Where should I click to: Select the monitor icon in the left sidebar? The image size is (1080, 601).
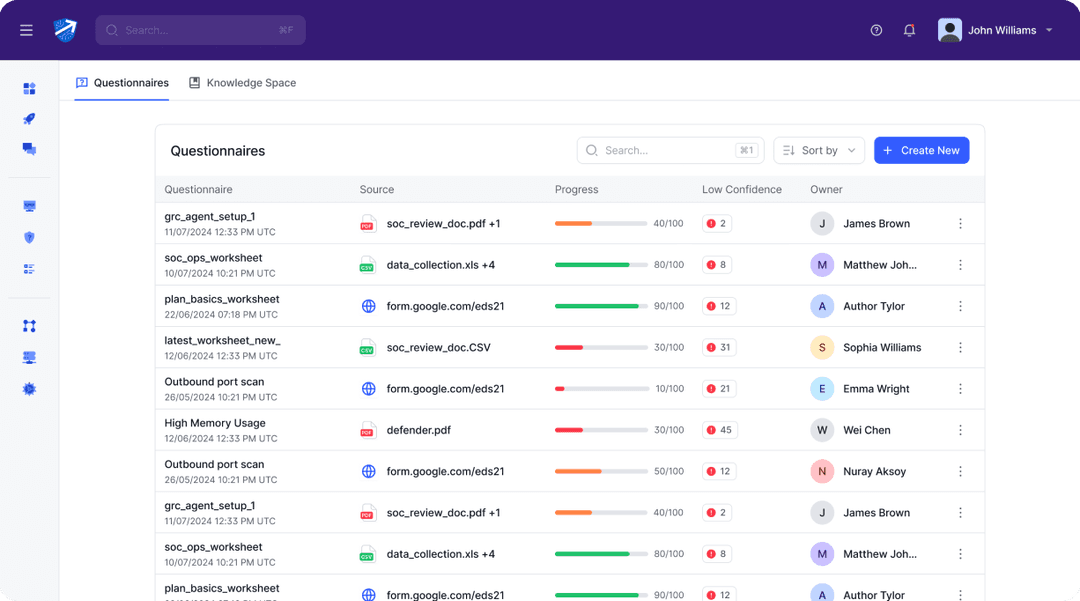(29, 205)
